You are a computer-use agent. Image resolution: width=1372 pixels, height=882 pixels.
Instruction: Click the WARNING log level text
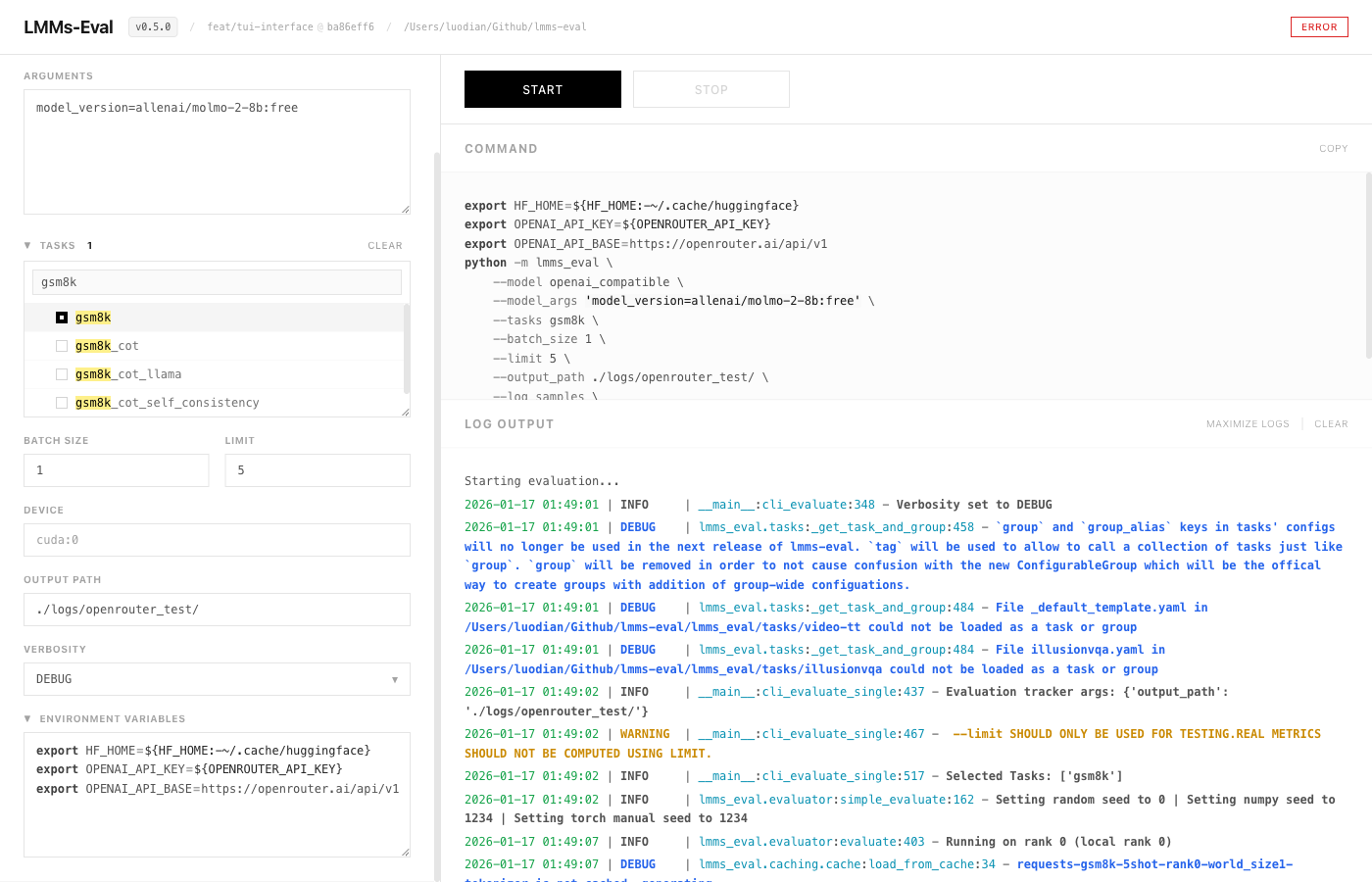point(645,734)
